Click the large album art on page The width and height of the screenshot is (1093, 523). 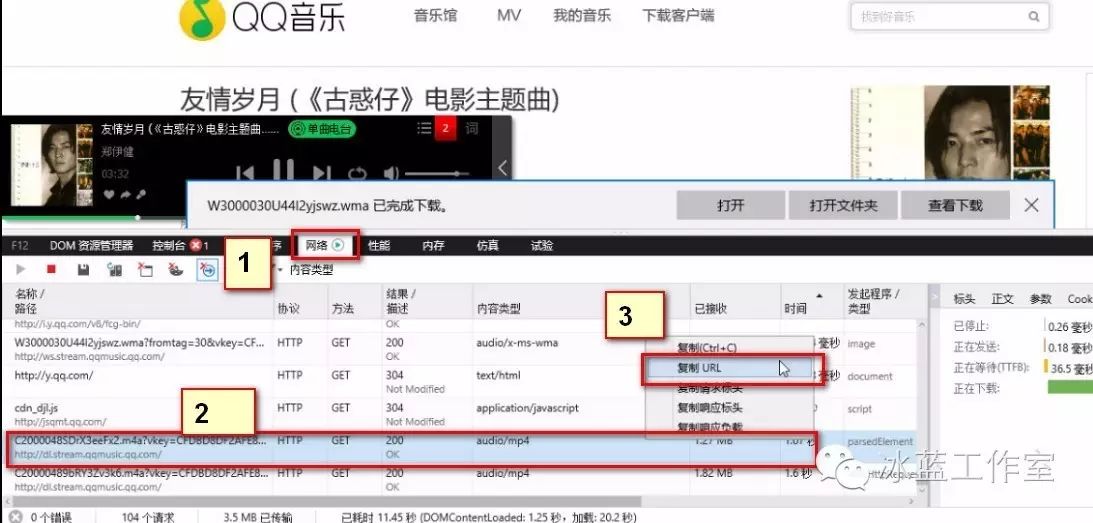point(949,132)
